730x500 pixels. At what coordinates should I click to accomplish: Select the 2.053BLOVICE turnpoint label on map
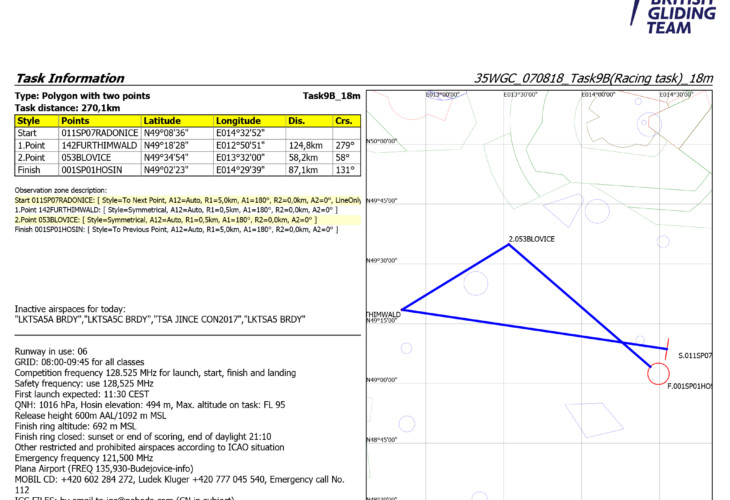[x=530, y=240]
